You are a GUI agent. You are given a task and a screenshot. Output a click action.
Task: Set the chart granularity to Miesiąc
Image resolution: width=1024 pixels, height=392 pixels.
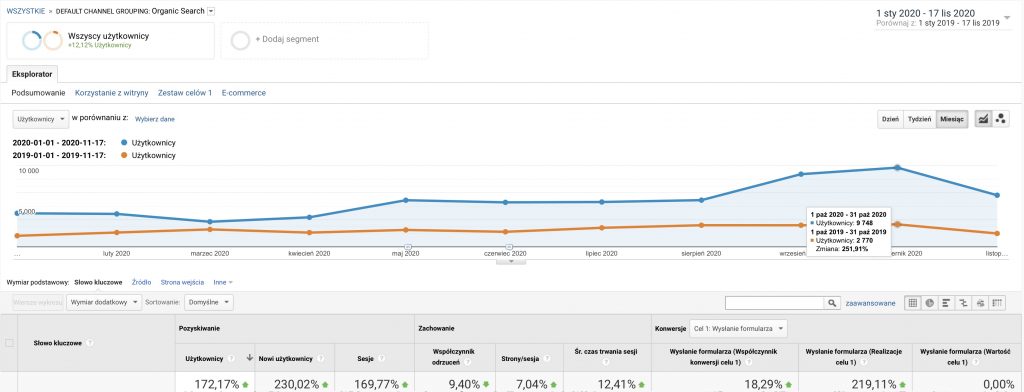(x=953, y=119)
